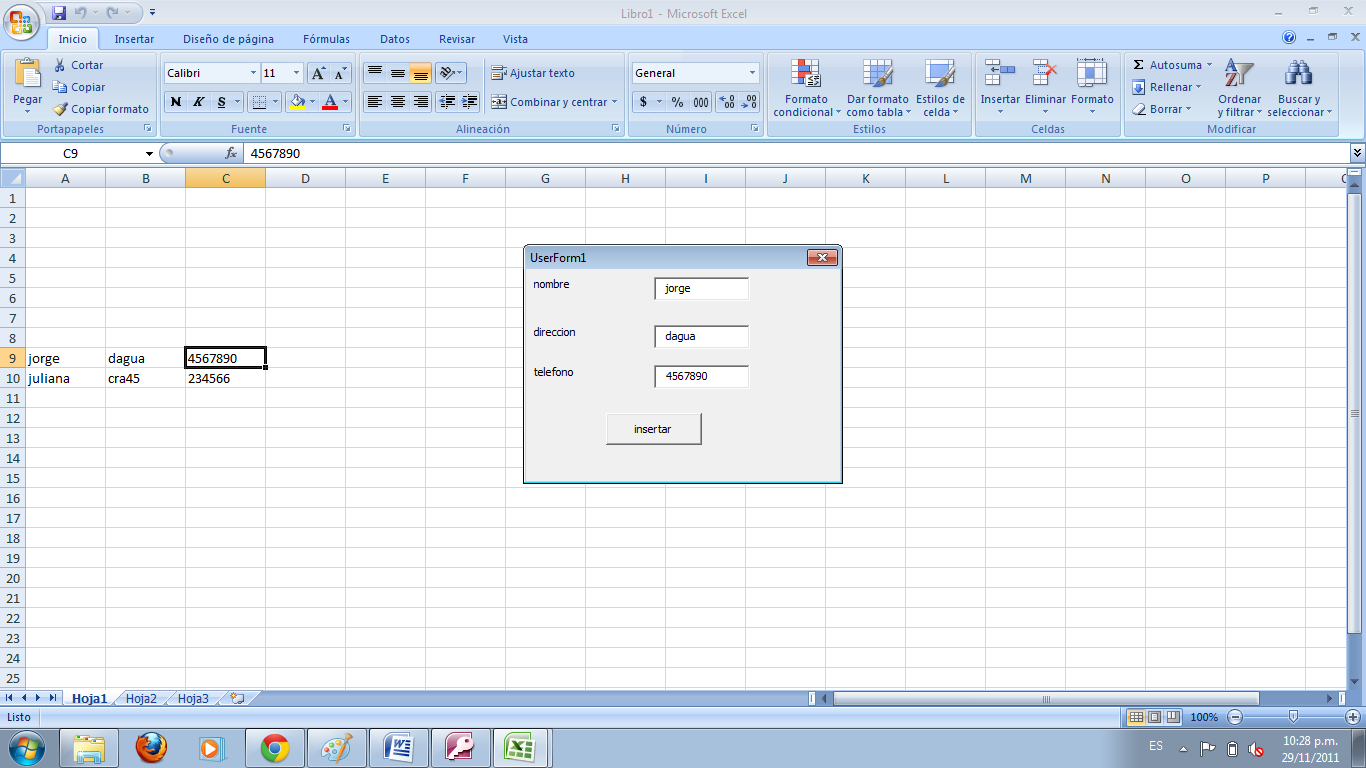The height and width of the screenshot is (768, 1366).
Task: Open the General number format dropdown
Action: (x=751, y=72)
